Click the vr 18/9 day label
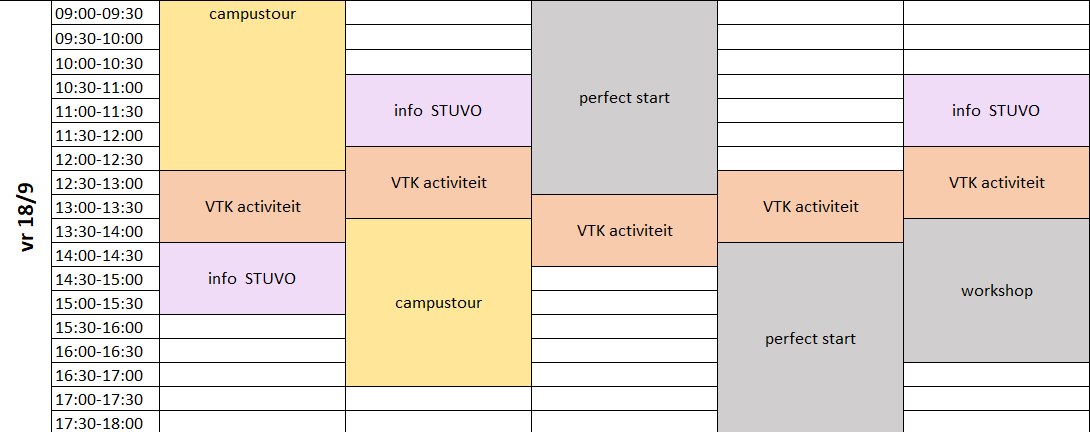1090x432 pixels. coord(26,216)
